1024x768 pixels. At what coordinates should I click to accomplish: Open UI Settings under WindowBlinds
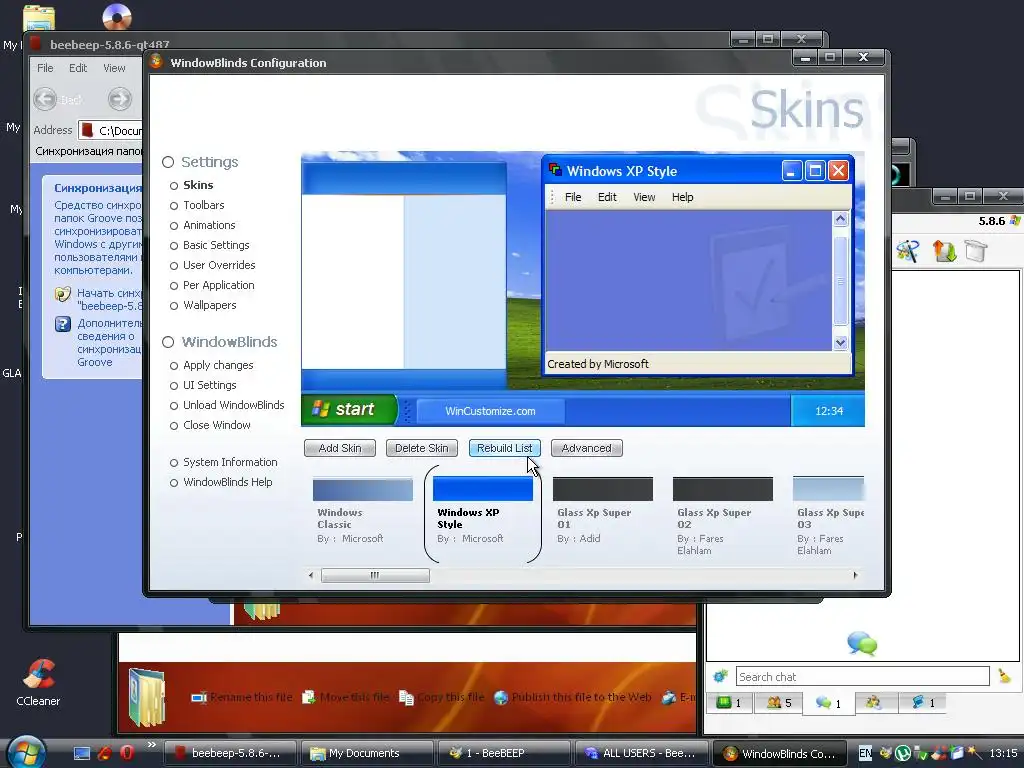tap(209, 385)
